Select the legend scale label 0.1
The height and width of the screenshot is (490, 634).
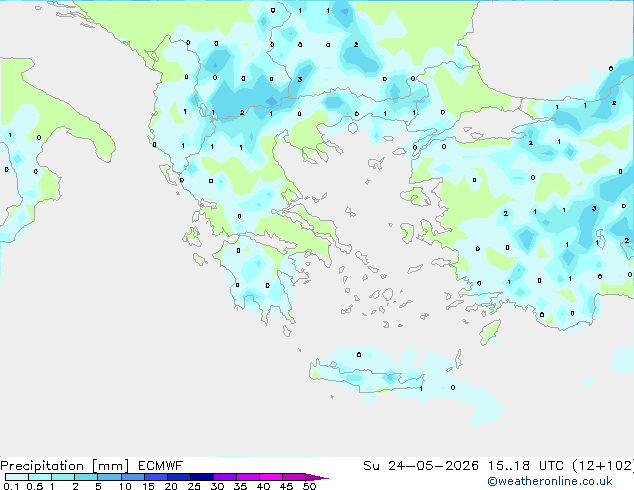pos(11,486)
